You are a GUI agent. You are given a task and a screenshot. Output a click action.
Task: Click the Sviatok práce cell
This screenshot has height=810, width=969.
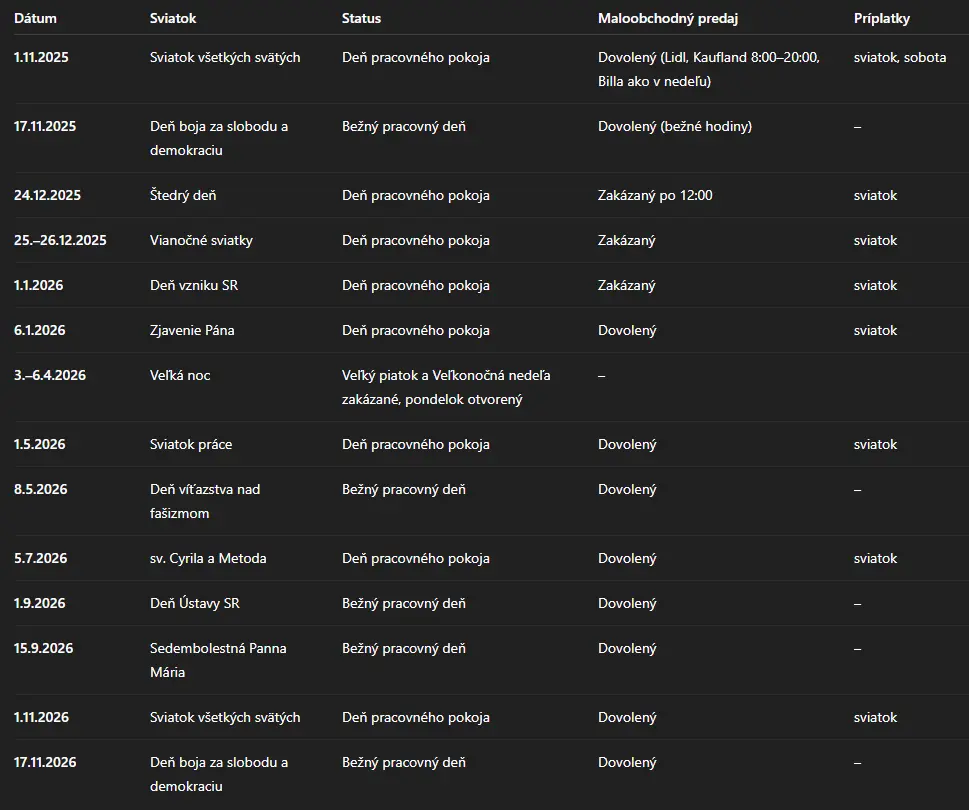tap(191, 444)
